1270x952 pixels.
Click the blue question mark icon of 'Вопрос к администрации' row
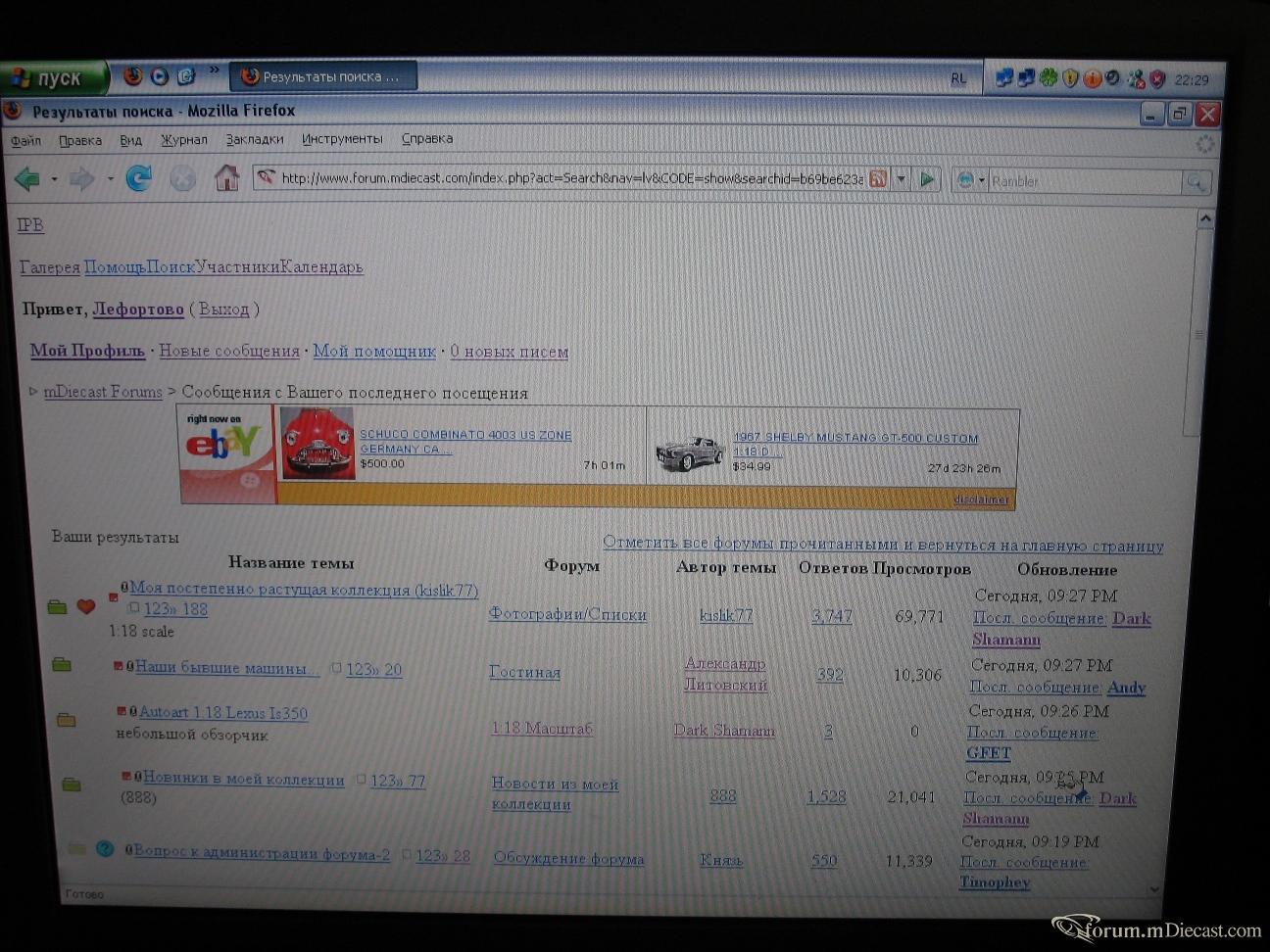point(105,848)
